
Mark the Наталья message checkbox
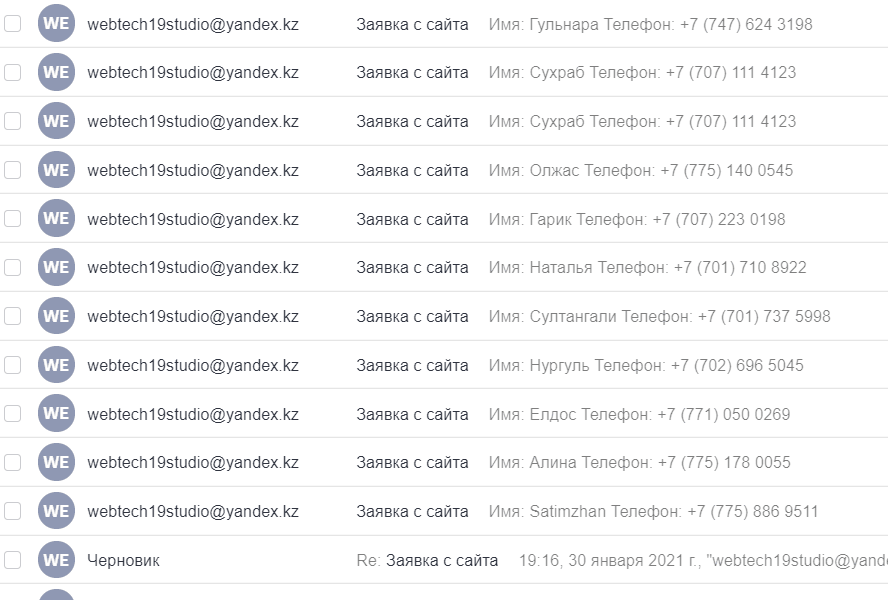(x=12, y=267)
